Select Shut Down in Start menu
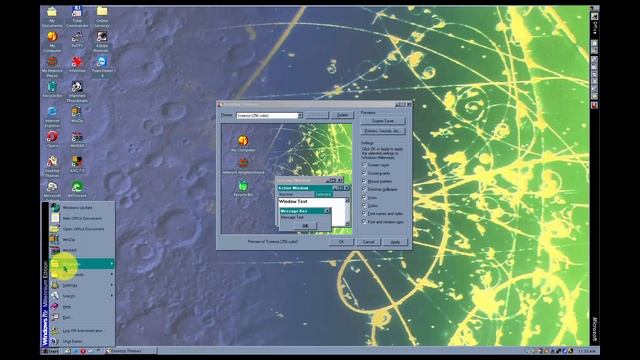This screenshot has height=360, width=640. 82,341
